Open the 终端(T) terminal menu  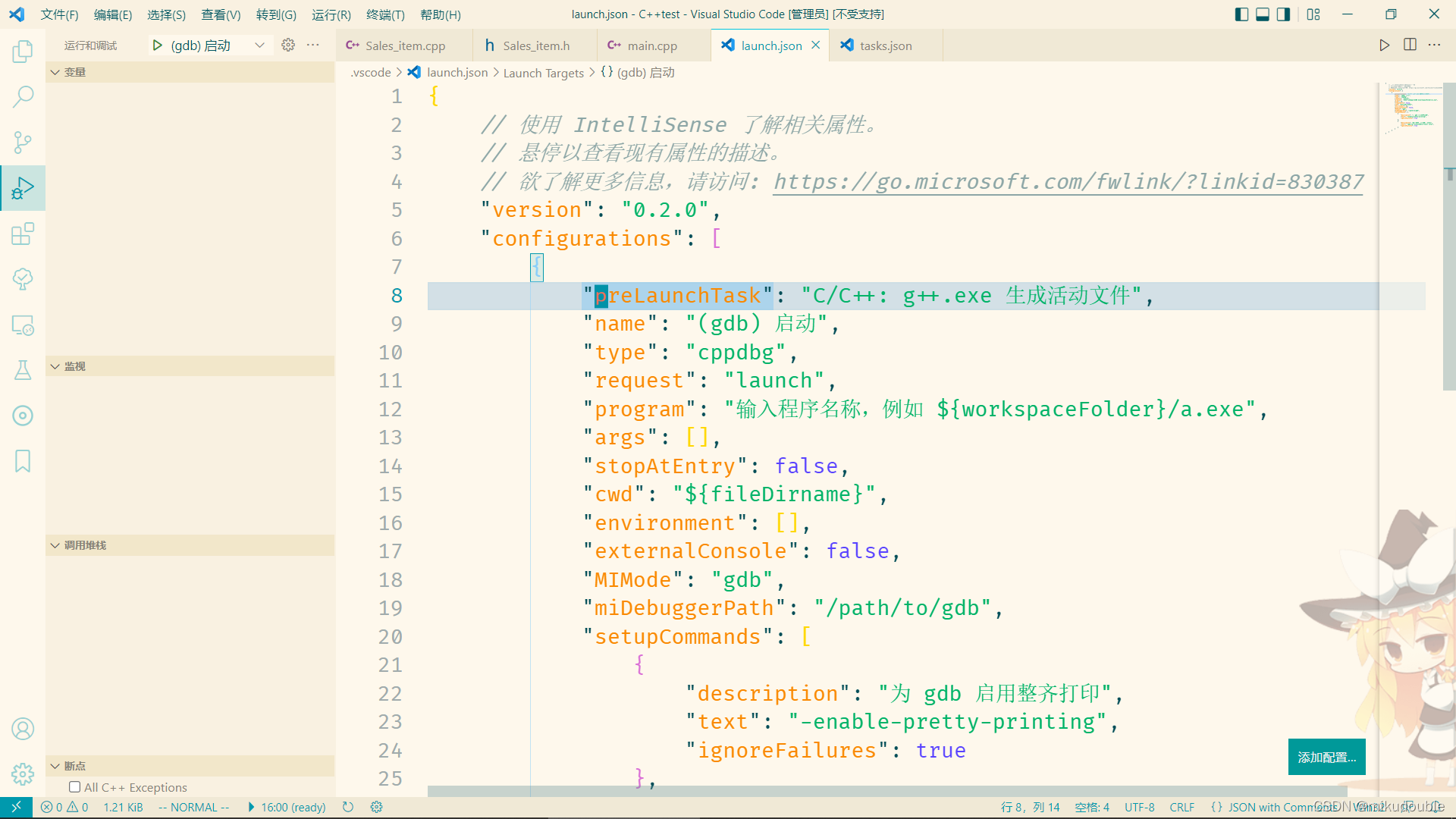pyautogui.click(x=385, y=14)
